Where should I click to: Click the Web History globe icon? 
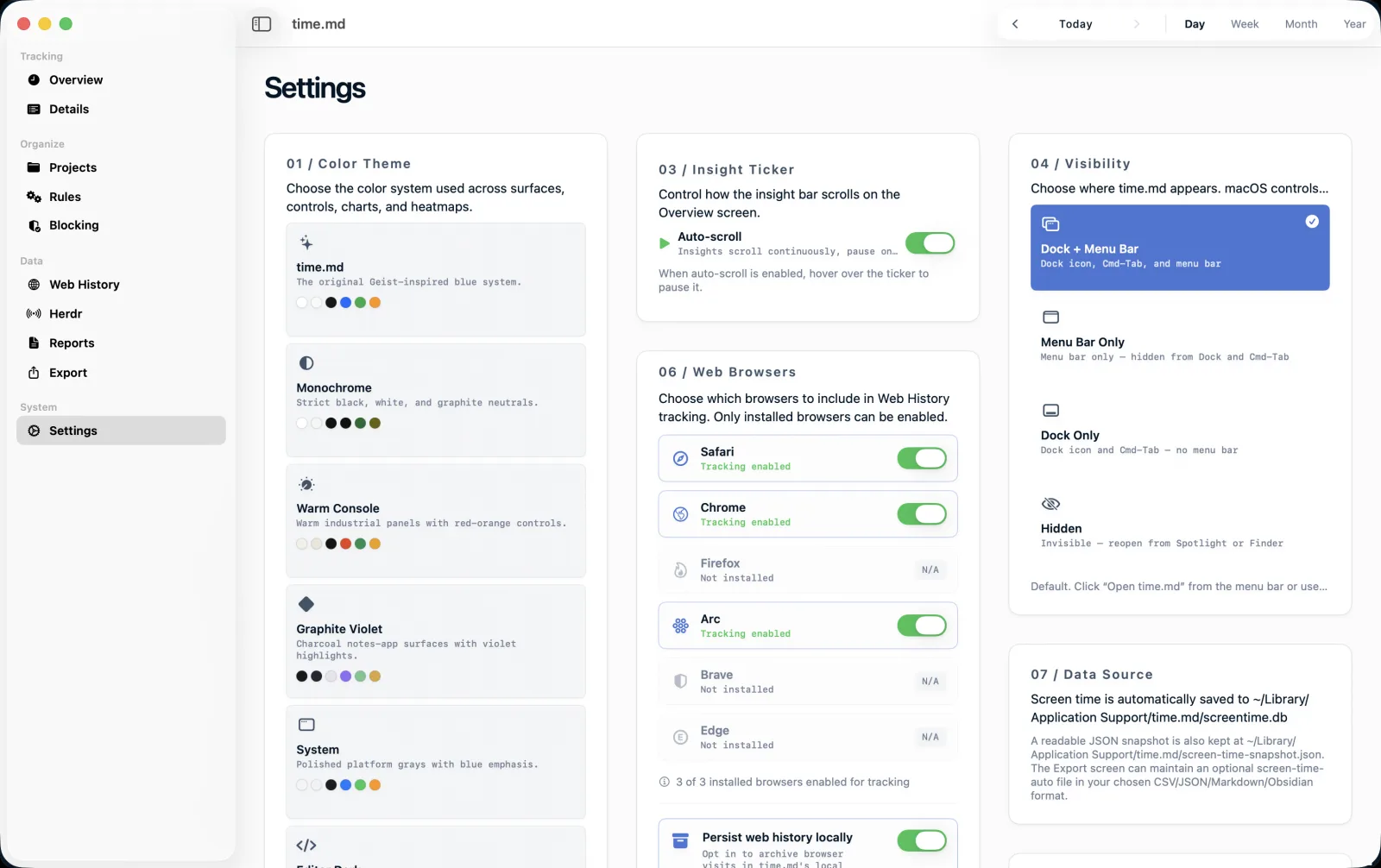pyautogui.click(x=34, y=285)
